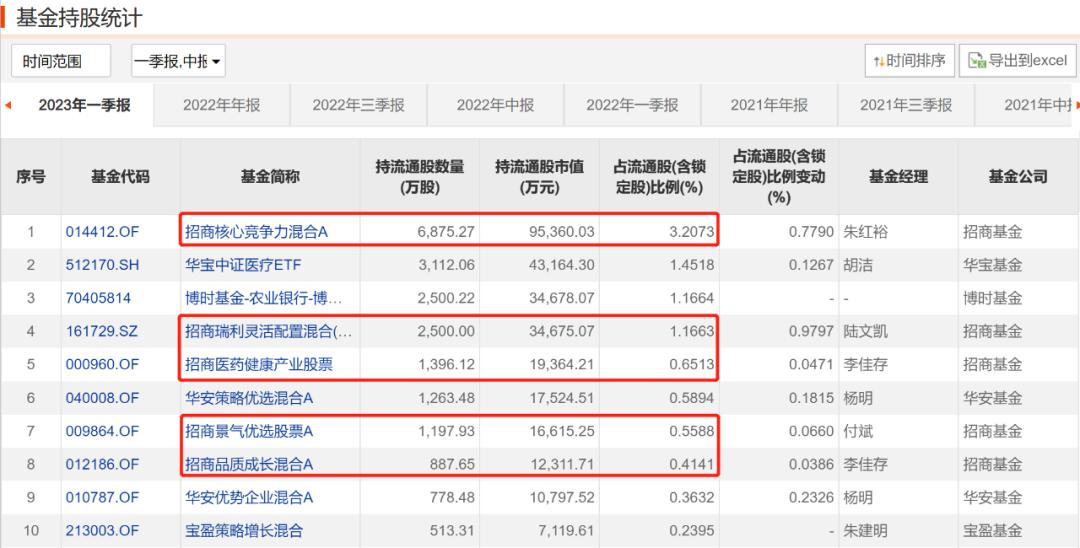
Task: Open 招商医药健康产业股票 fund link
Action: click(x=259, y=364)
